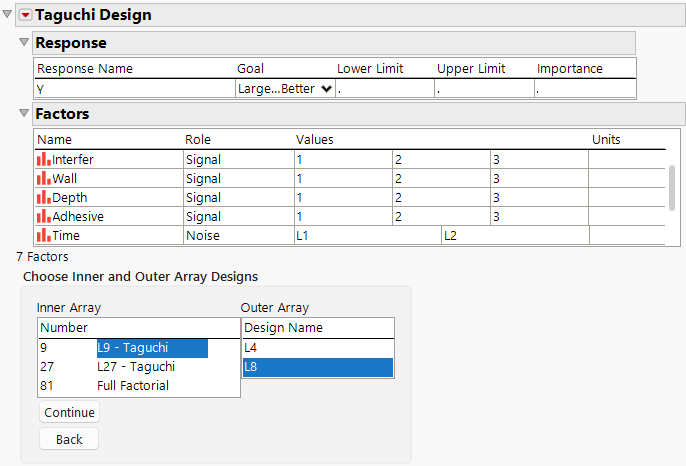
Task: Click the Response Name column header
Action: (x=85, y=69)
